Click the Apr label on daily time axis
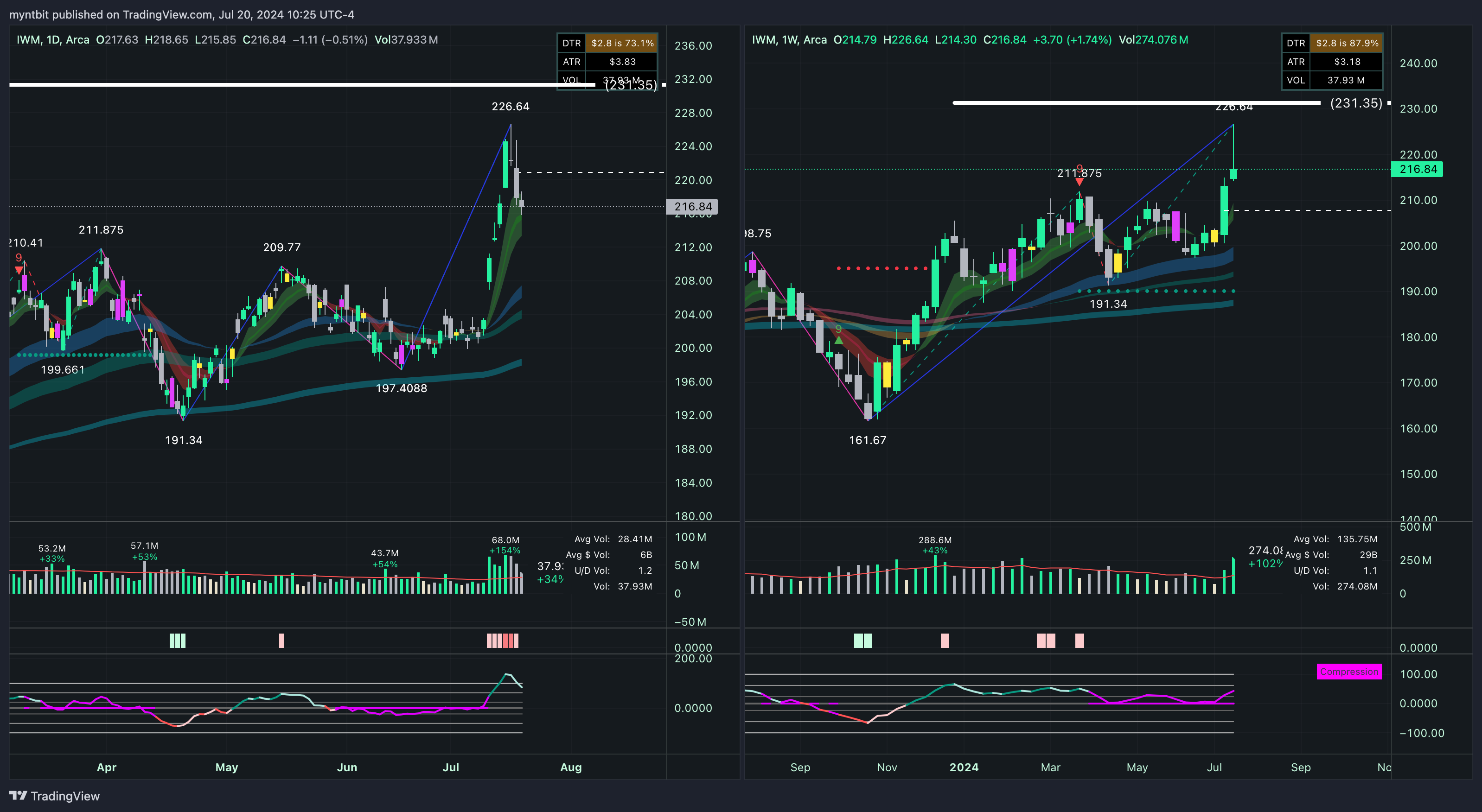This screenshot has width=1482, height=812. click(107, 767)
